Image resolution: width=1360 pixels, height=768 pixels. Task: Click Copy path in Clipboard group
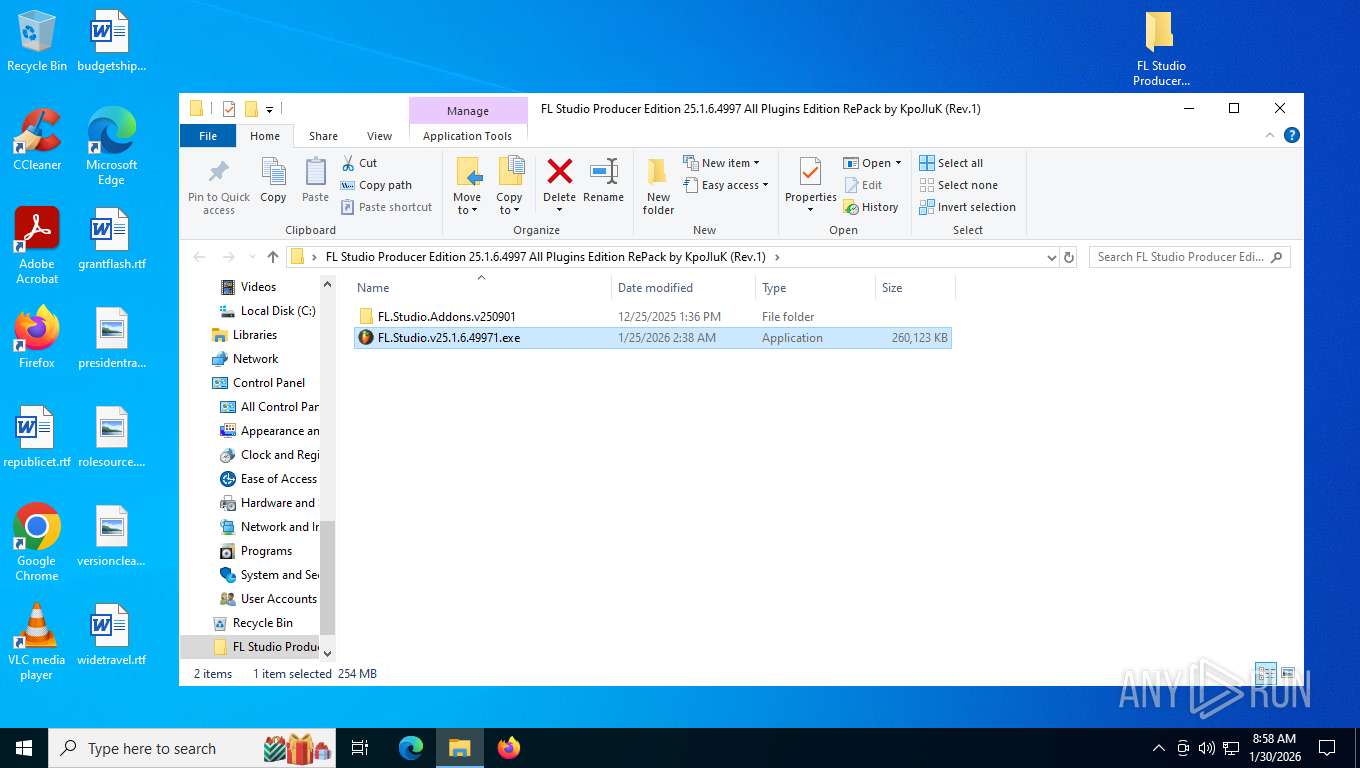376,185
